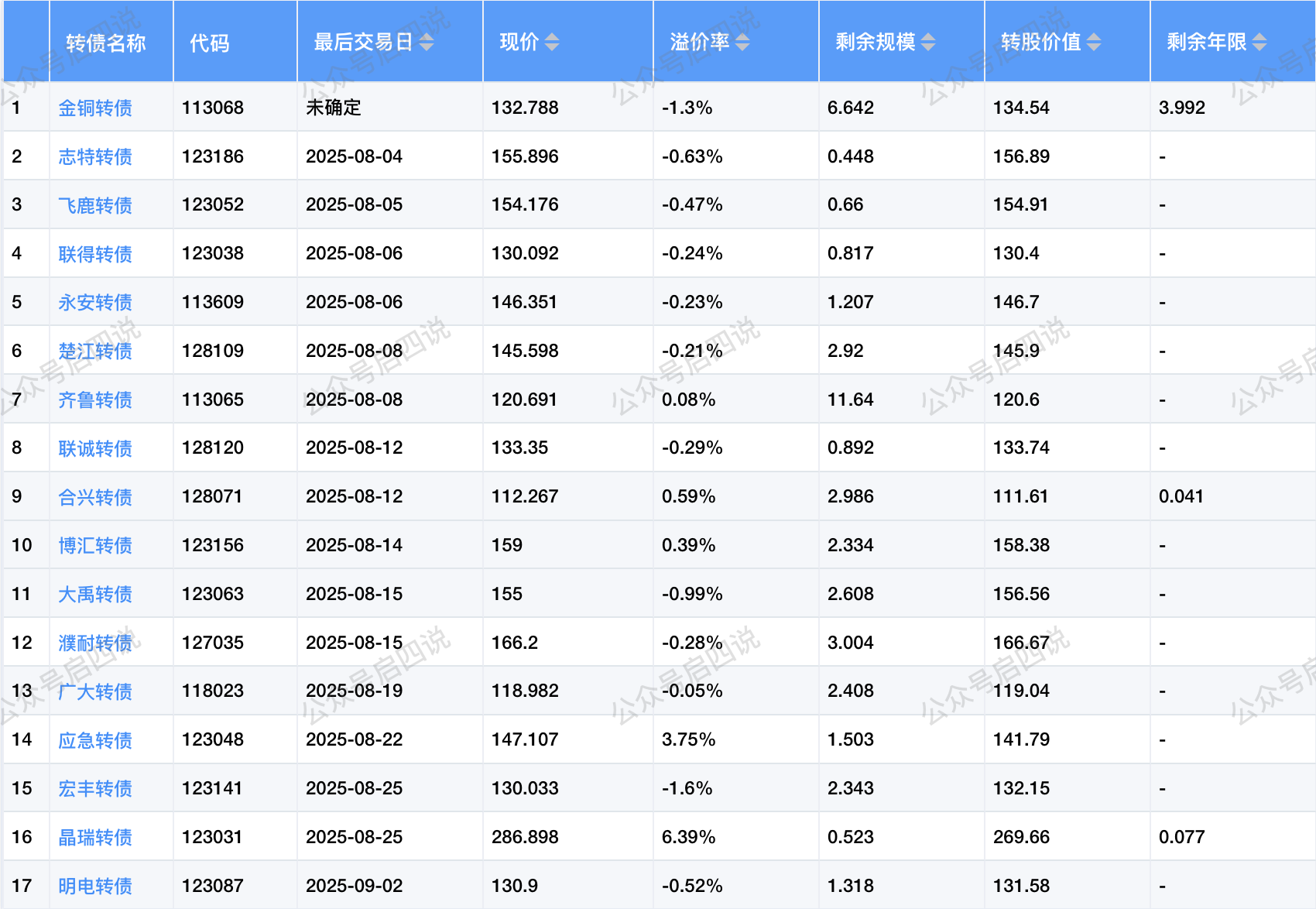Viewport: 1316px width, 909px height.
Task: Click sort arrows beside 转股价值
Action: (1094, 43)
